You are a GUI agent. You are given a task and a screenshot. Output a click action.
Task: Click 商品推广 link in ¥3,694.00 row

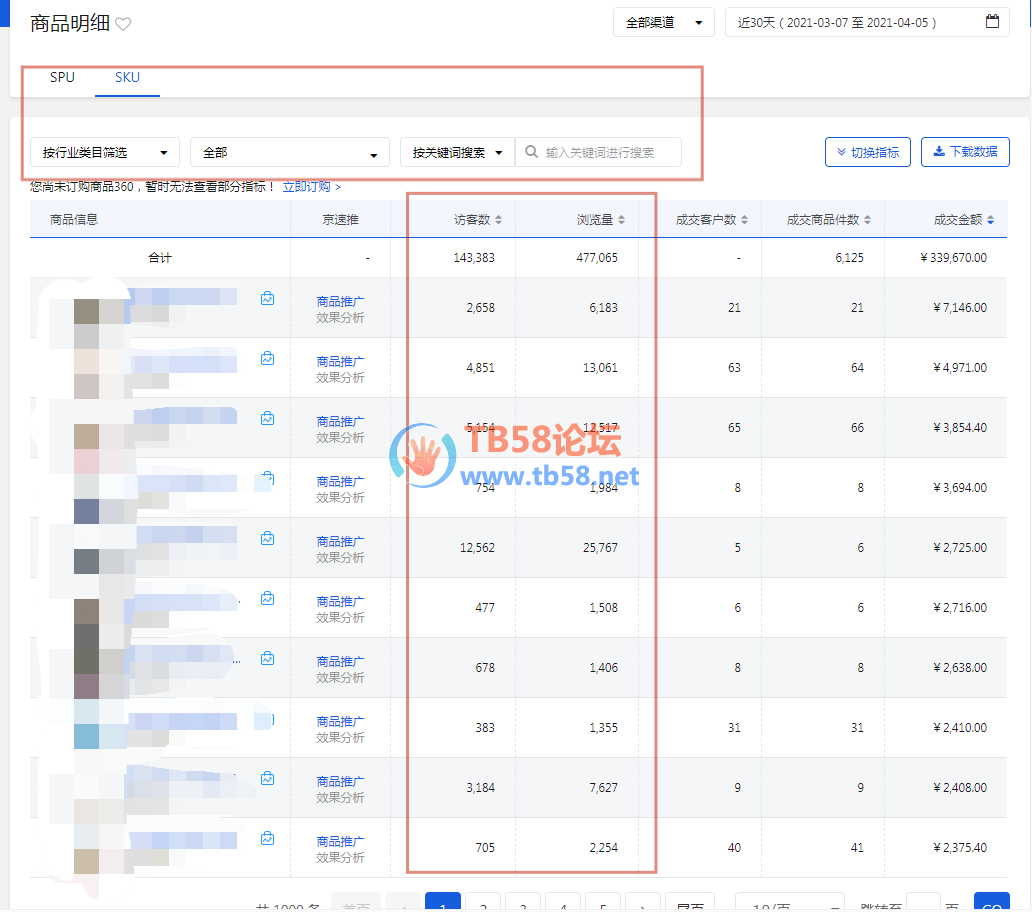(340, 481)
